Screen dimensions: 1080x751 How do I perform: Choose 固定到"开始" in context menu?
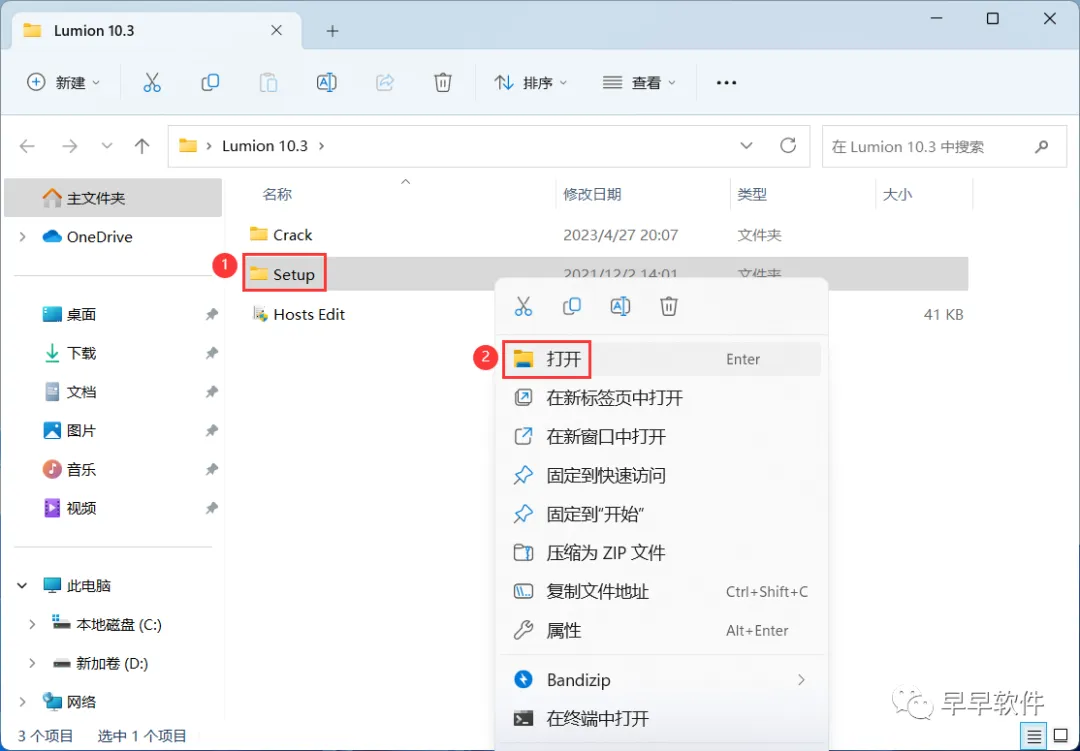coord(661,514)
